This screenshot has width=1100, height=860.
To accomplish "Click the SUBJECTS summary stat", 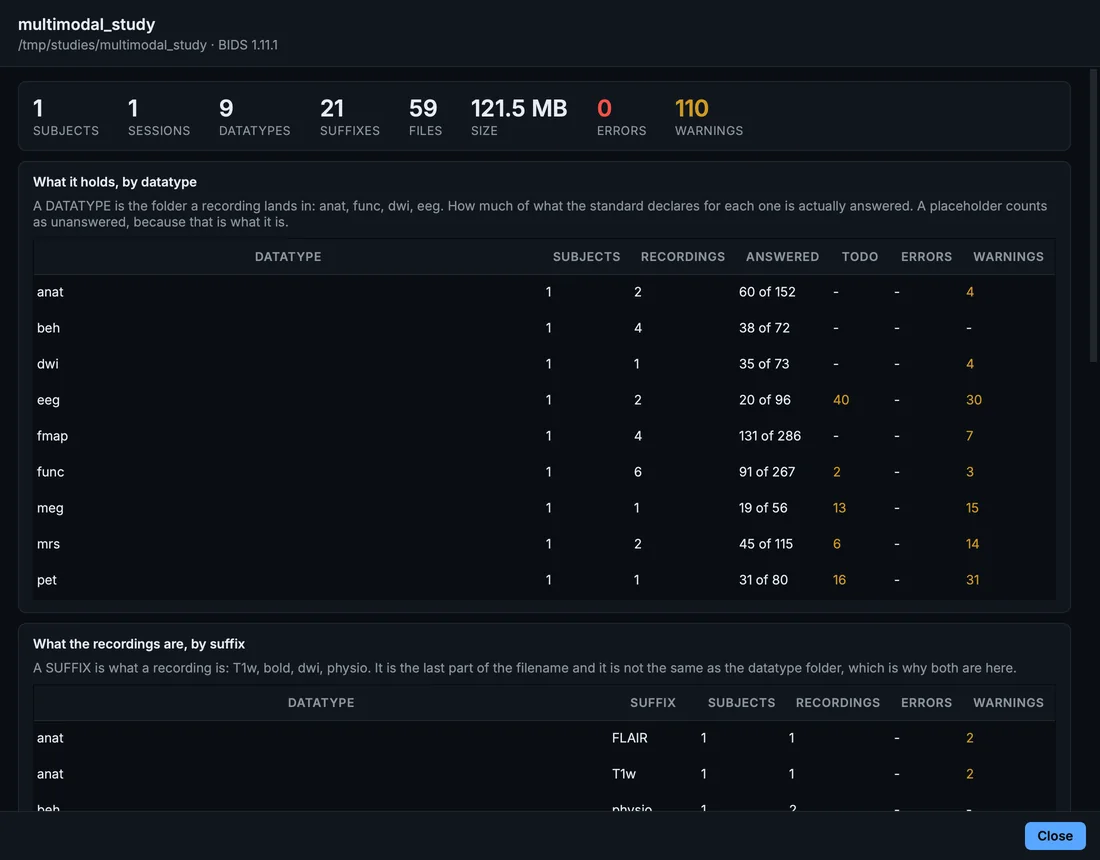I will 65,116.
